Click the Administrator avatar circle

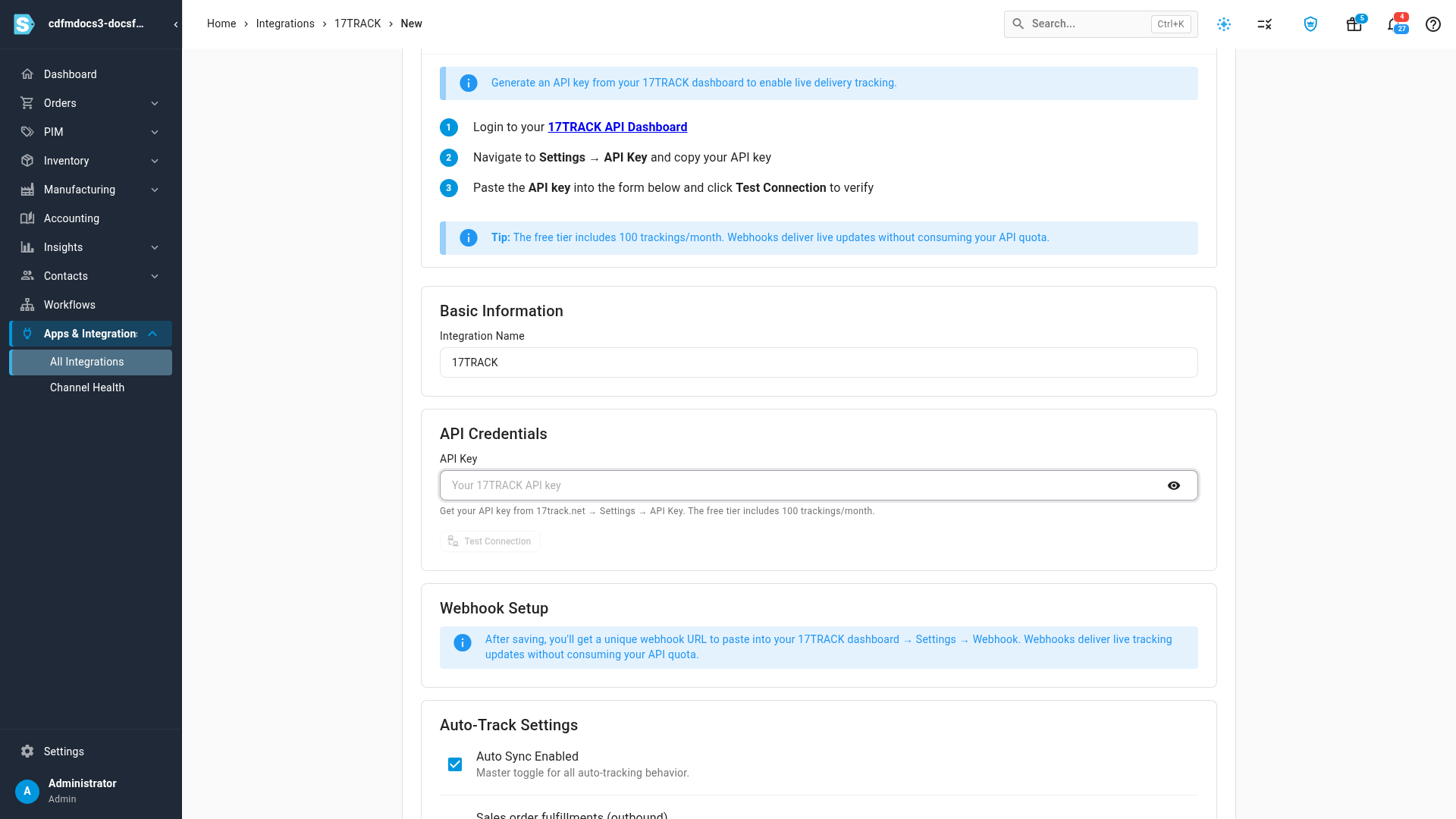click(x=27, y=791)
